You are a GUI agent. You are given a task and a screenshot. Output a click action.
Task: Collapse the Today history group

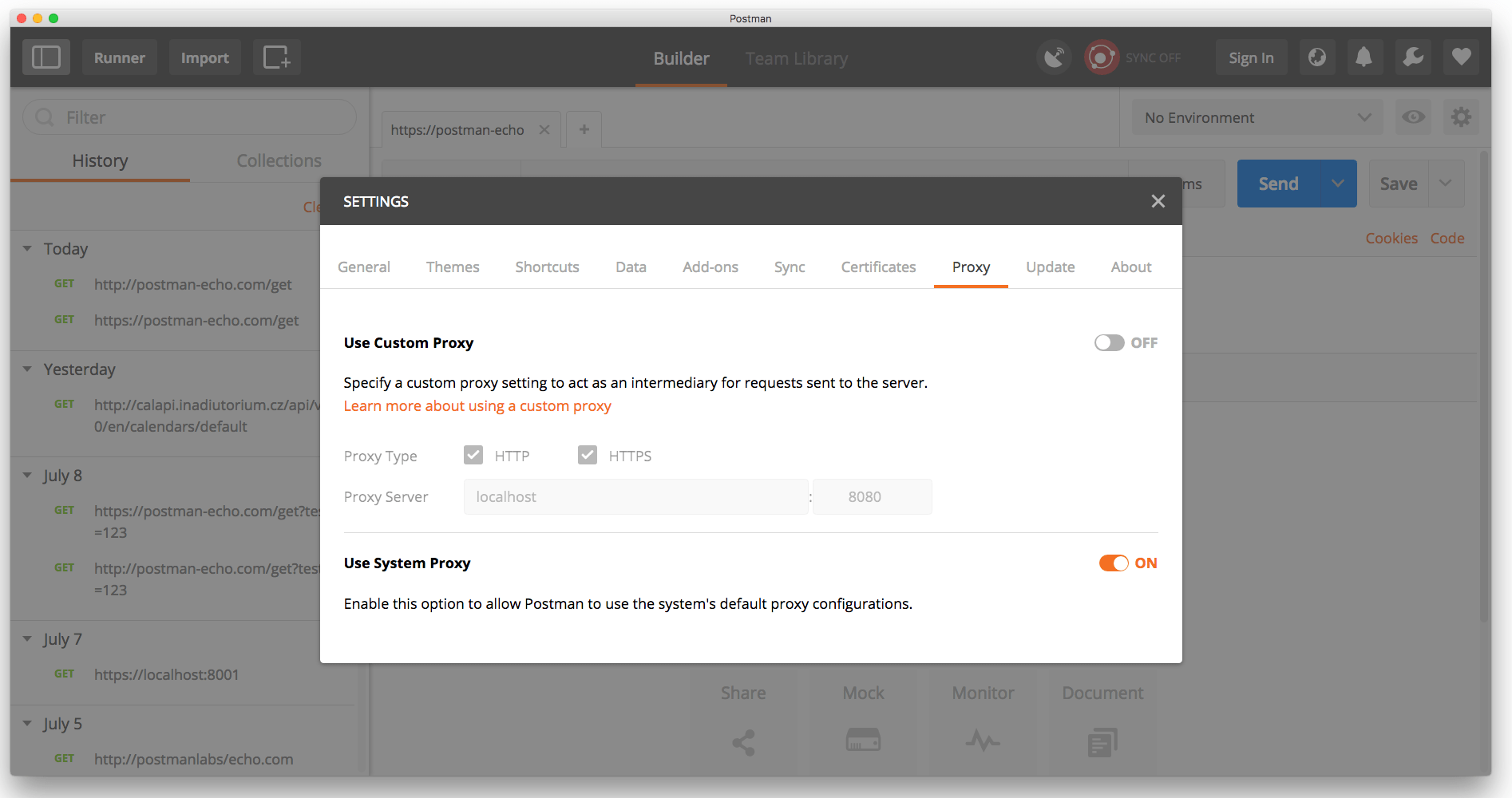click(27, 248)
